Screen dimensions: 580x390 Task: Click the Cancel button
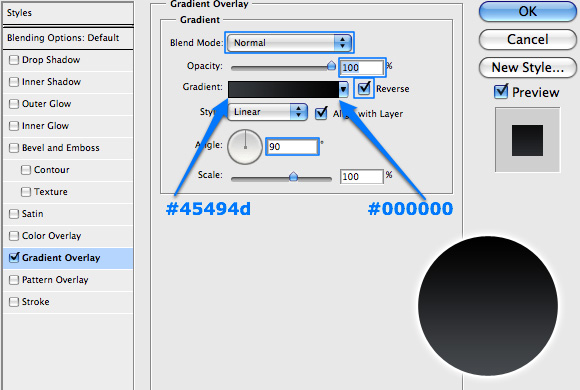(527, 39)
